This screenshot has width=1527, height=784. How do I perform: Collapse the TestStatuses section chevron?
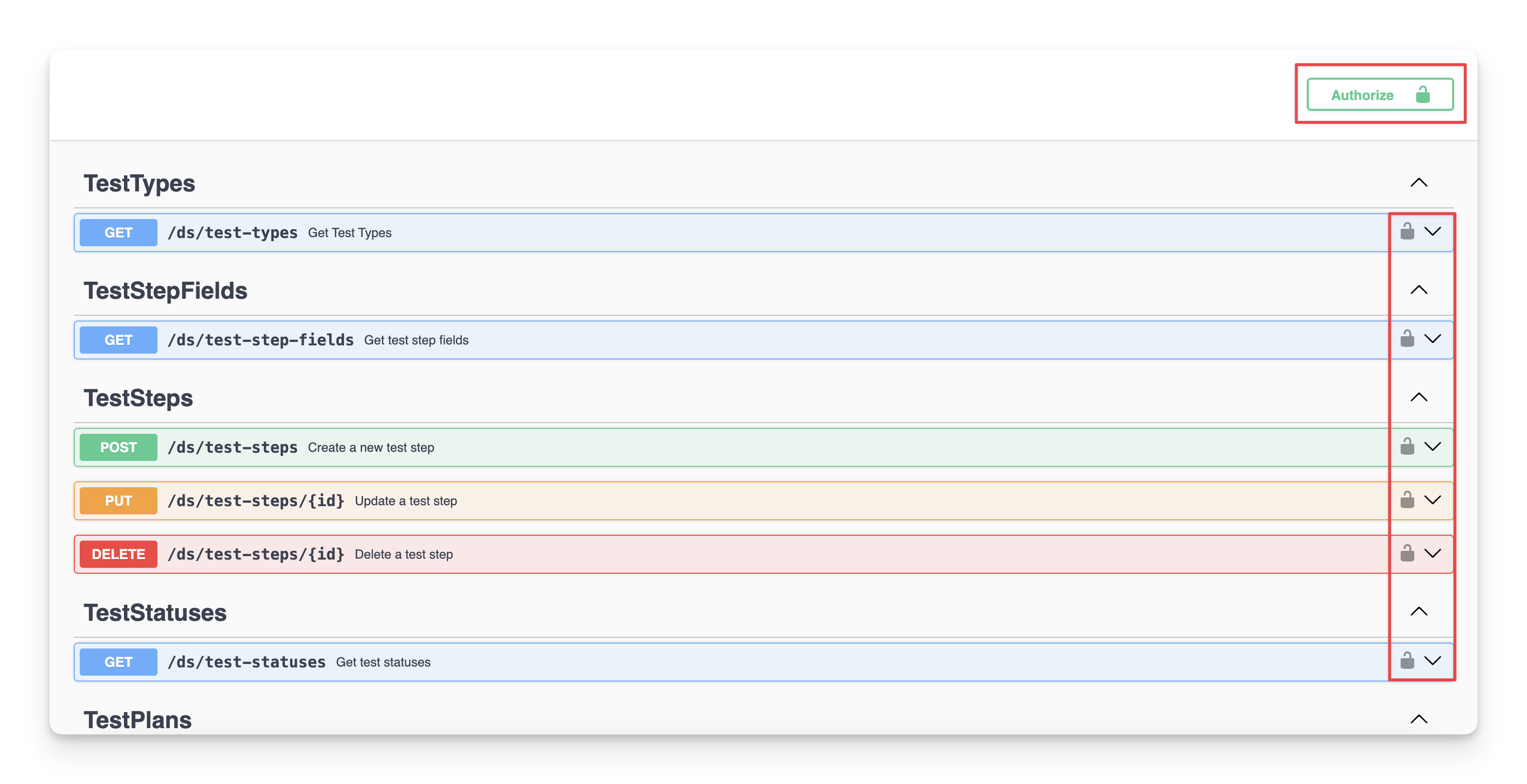point(1419,612)
